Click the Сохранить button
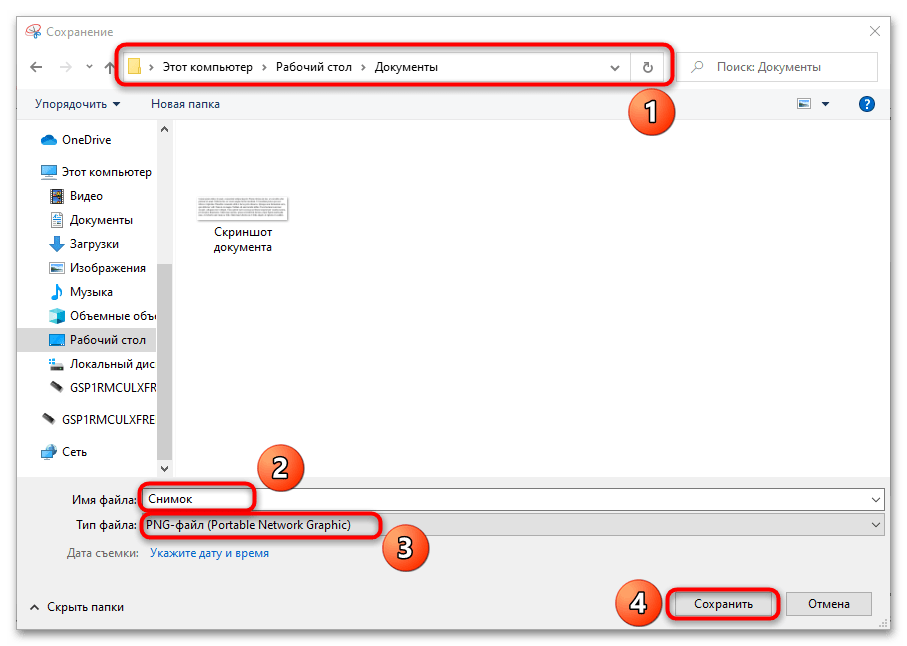This screenshot has width=907, height=646. pyautogui.click(x=722, y=604)
